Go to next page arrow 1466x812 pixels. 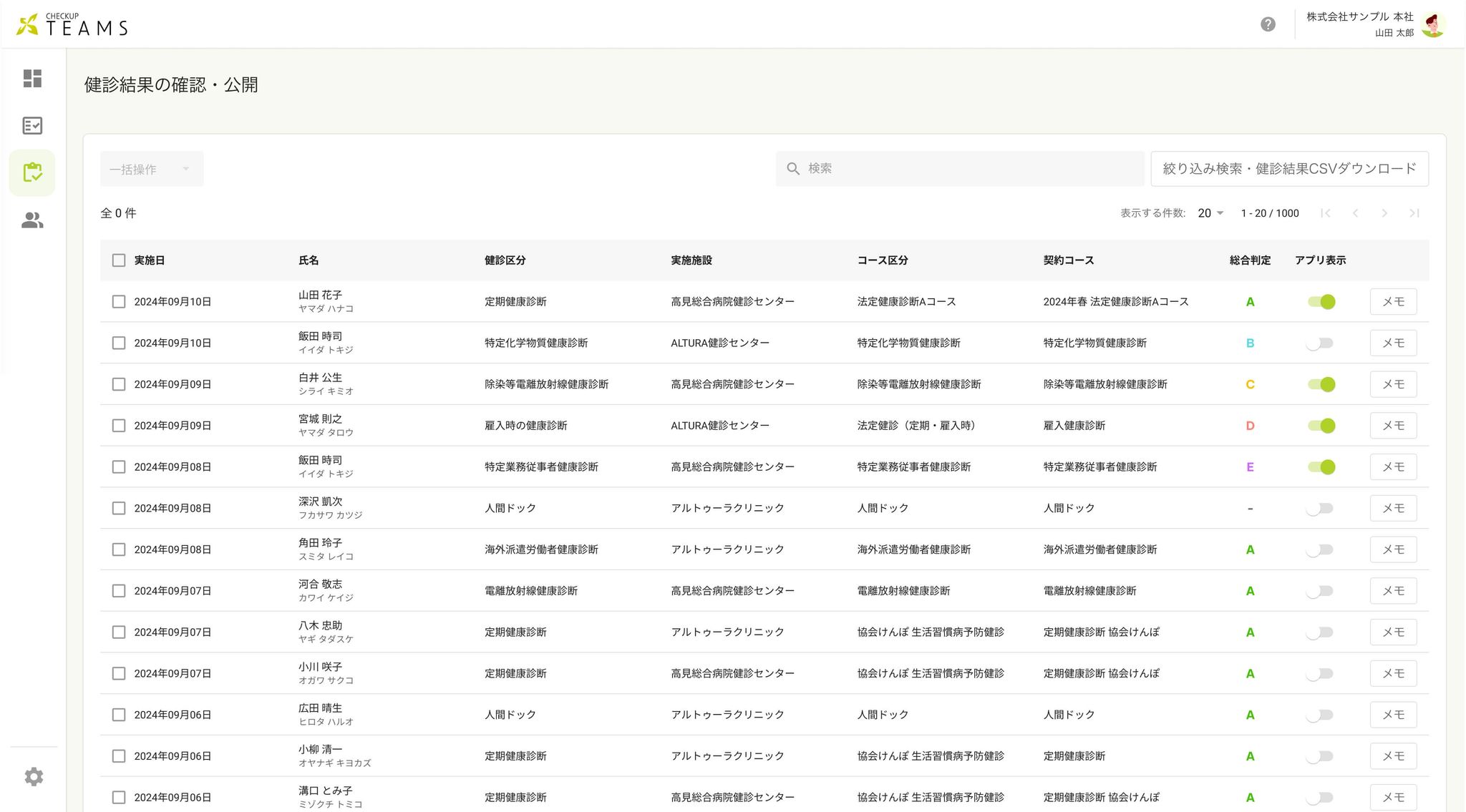click(1384, 213)
